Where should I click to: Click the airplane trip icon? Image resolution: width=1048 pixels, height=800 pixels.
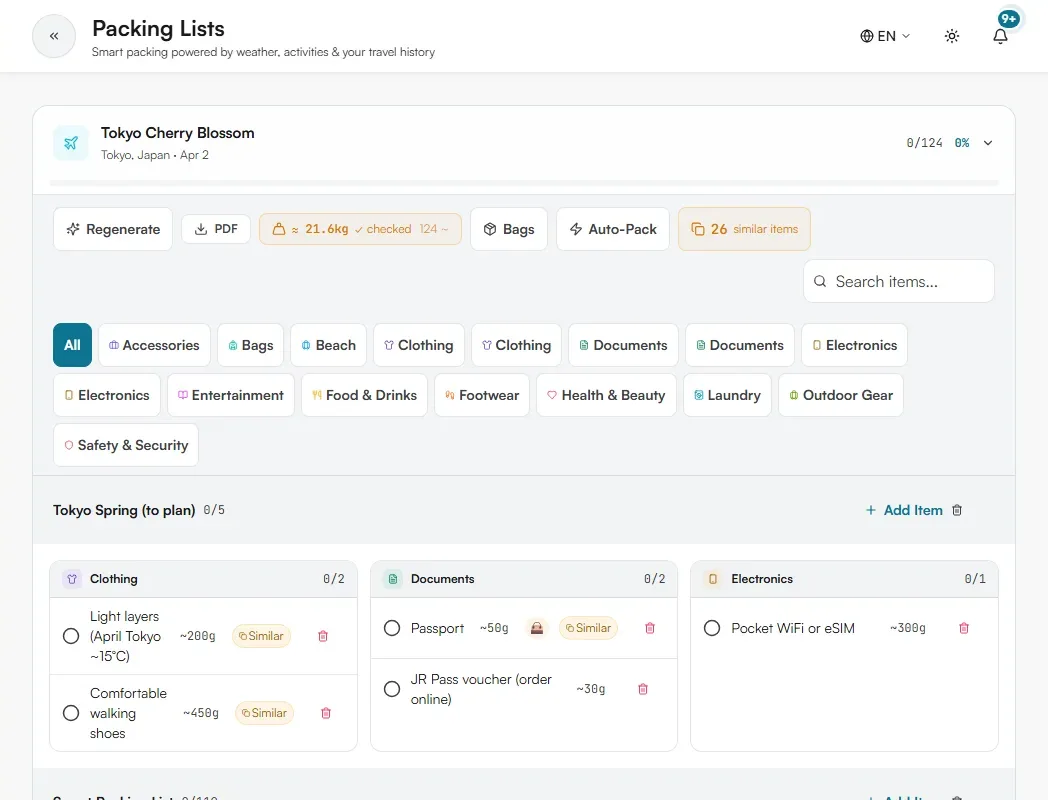coord(71,143)
